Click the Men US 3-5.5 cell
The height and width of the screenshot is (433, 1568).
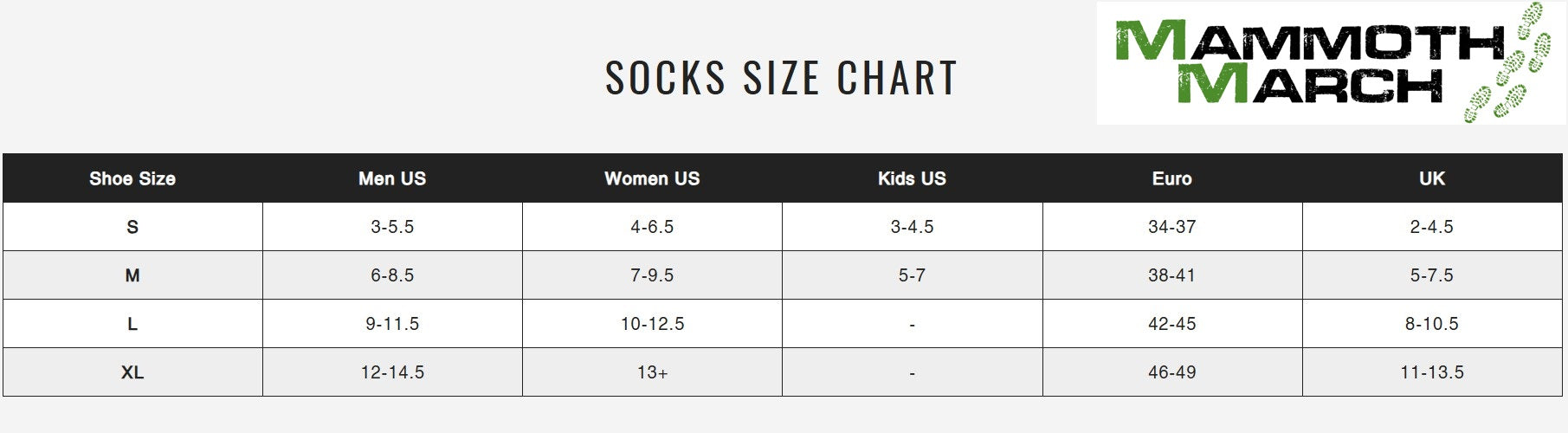coord(392,227)
